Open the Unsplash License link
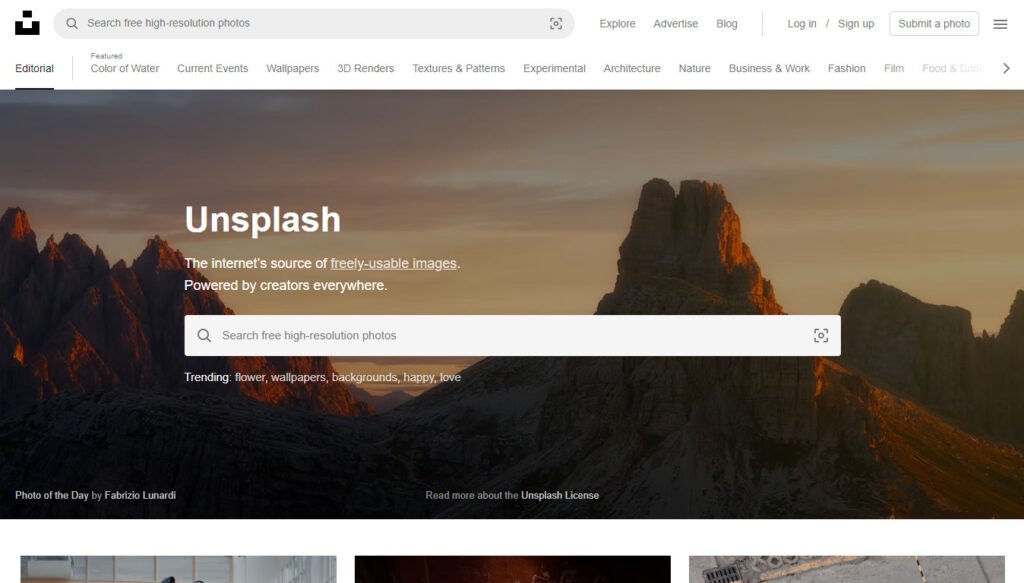1024x583 pixels. point(560,496)
